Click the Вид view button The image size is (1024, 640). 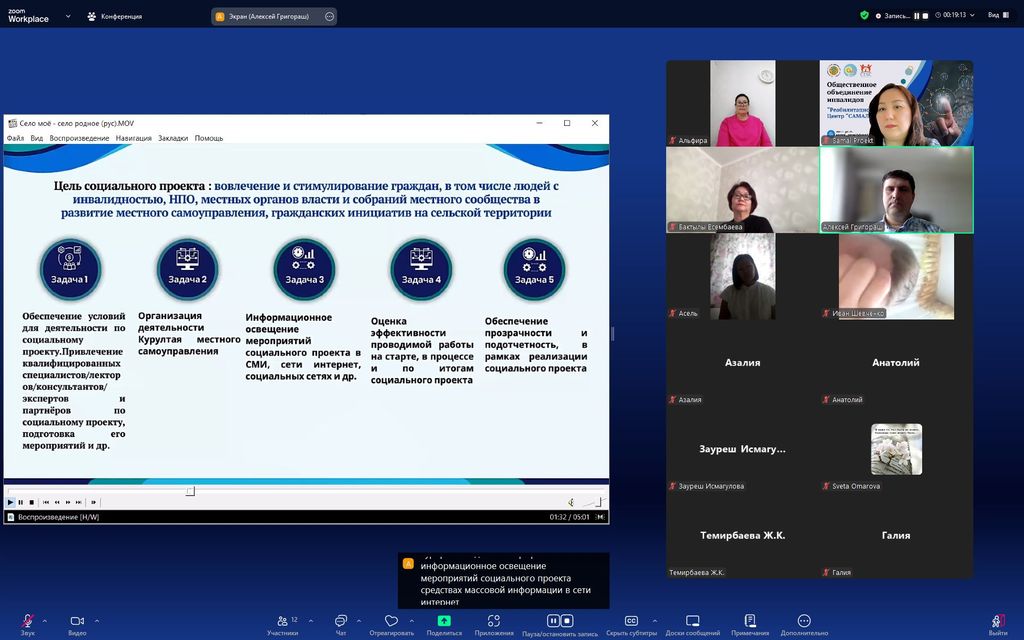coord(996,15)
